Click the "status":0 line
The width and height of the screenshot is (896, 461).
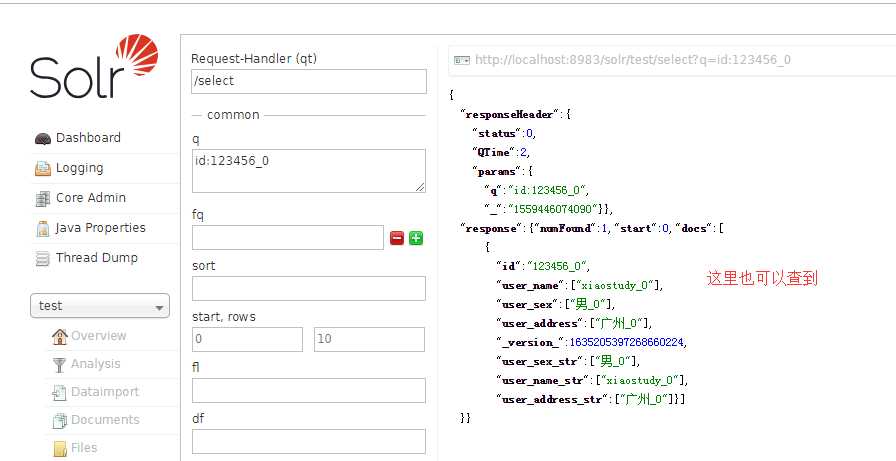(504, 133)
